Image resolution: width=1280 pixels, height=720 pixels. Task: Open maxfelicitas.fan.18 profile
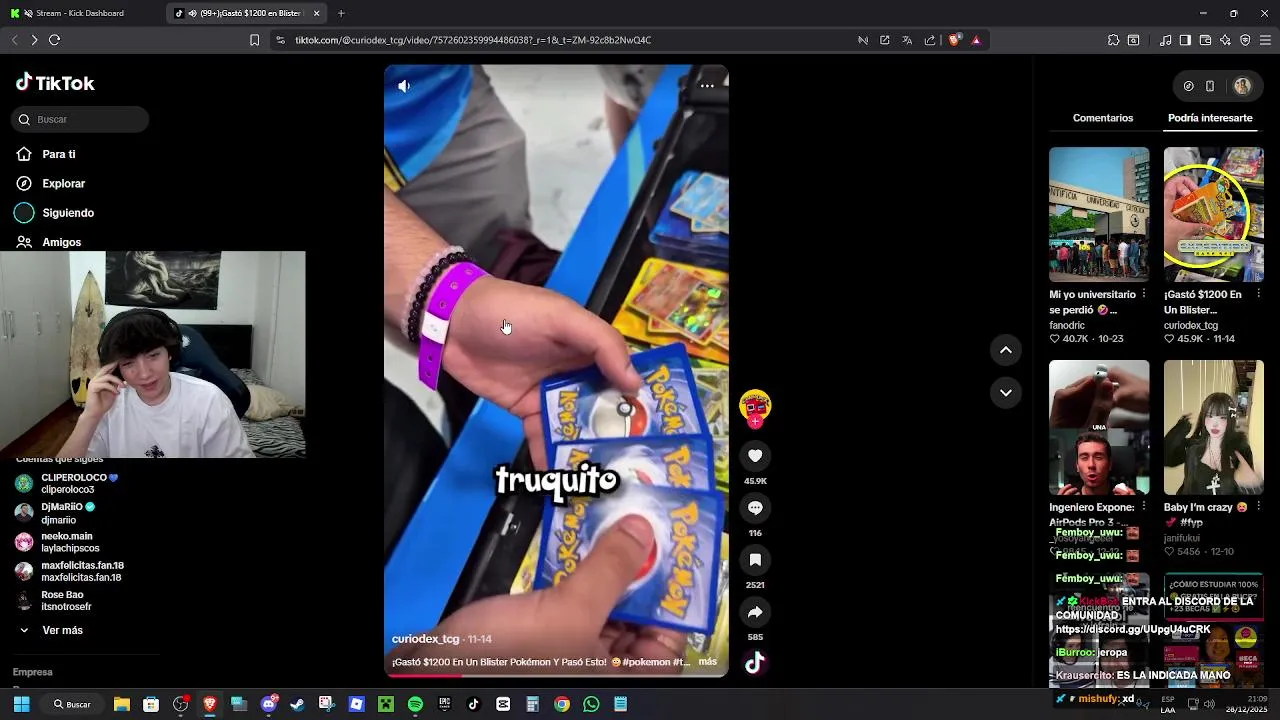tap(80, 572)
